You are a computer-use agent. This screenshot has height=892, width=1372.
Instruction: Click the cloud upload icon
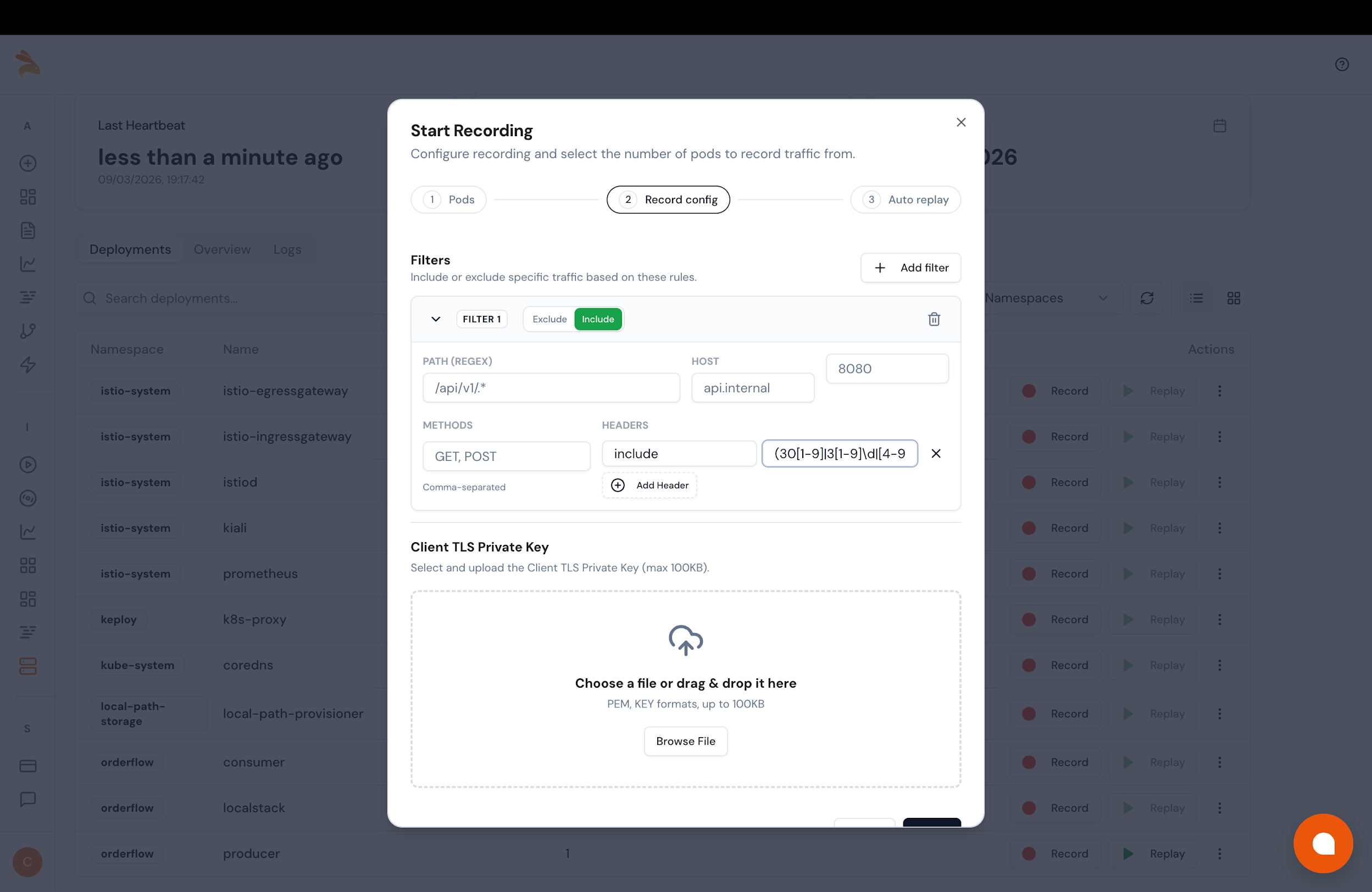685,639
